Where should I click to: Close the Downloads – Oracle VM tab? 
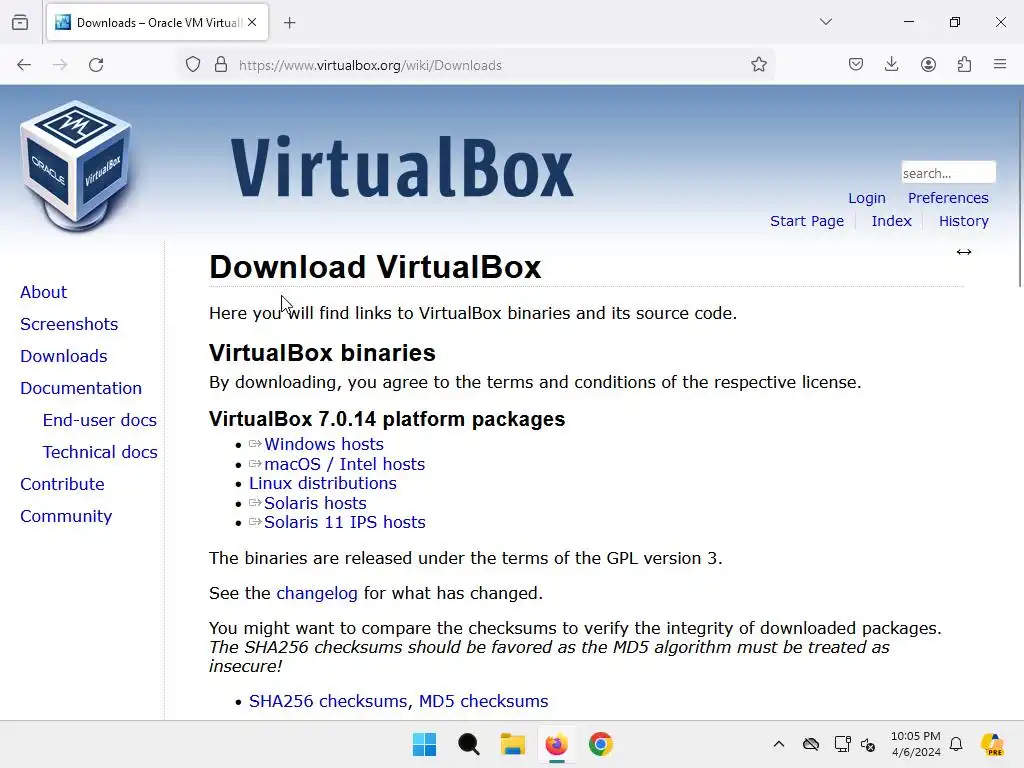tap(252, 22)
